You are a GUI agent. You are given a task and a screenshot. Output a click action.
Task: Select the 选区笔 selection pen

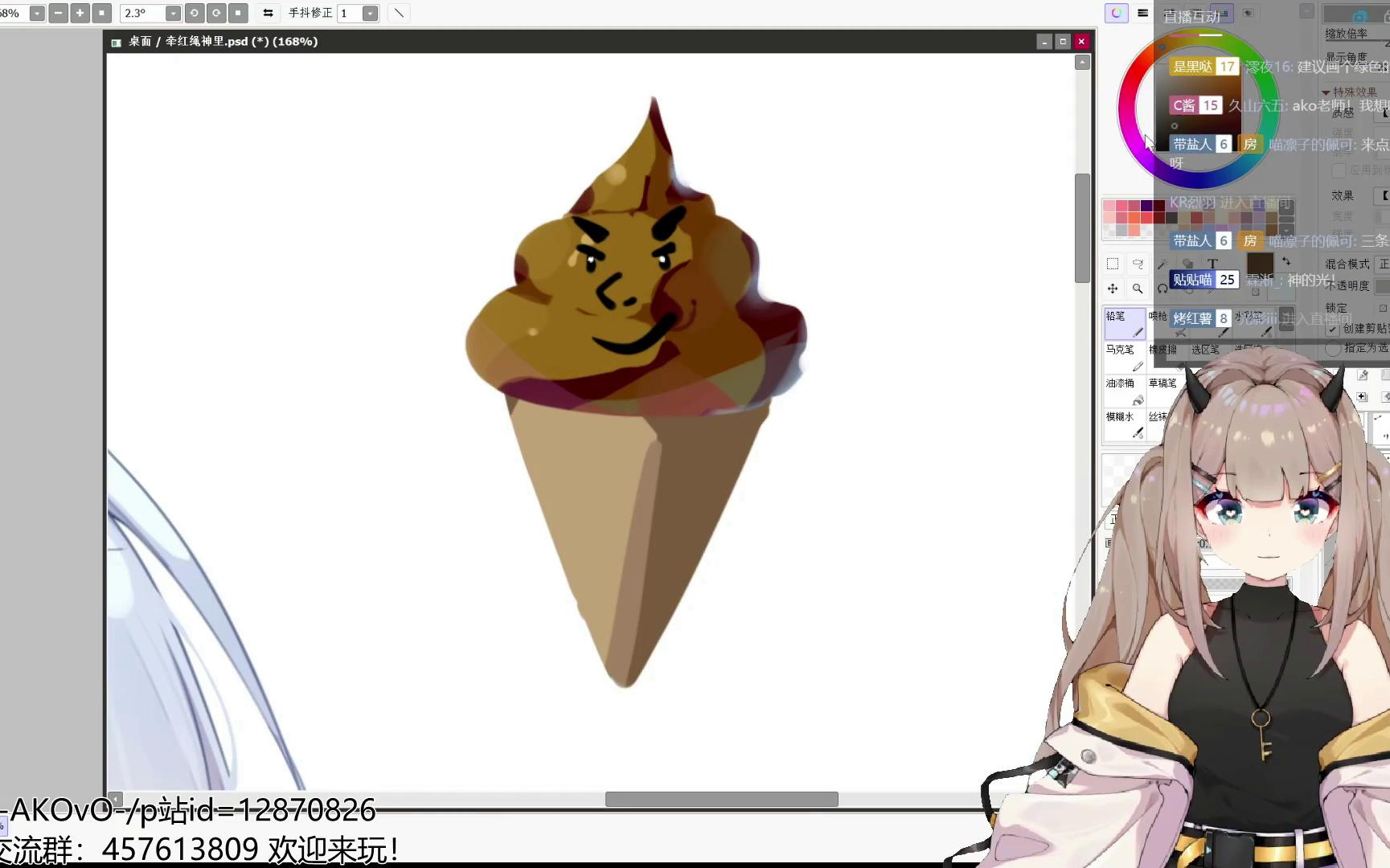[x=1205, y=350]
